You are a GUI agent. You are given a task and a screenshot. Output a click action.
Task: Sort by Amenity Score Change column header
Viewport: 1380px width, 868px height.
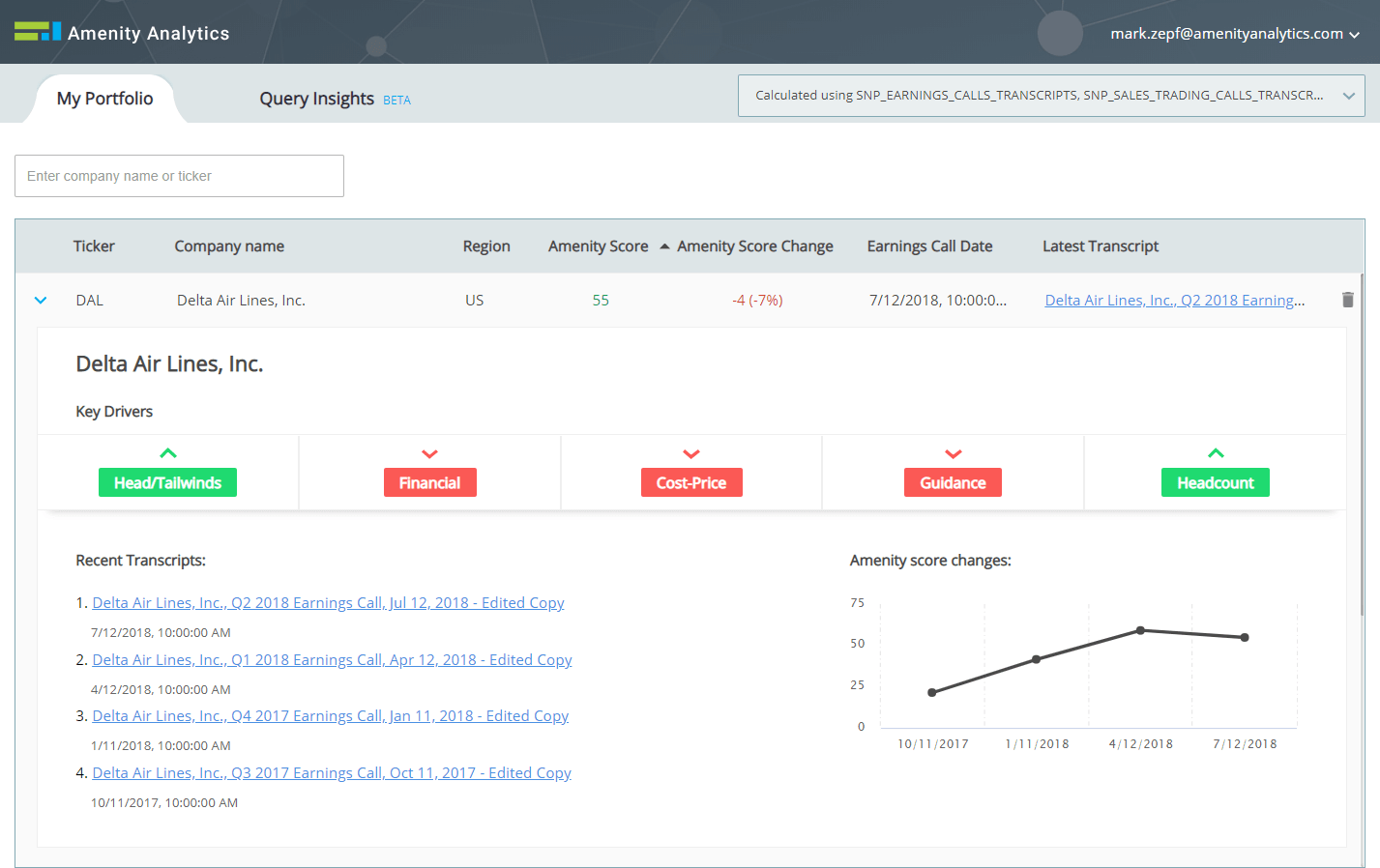click(754, 246)
